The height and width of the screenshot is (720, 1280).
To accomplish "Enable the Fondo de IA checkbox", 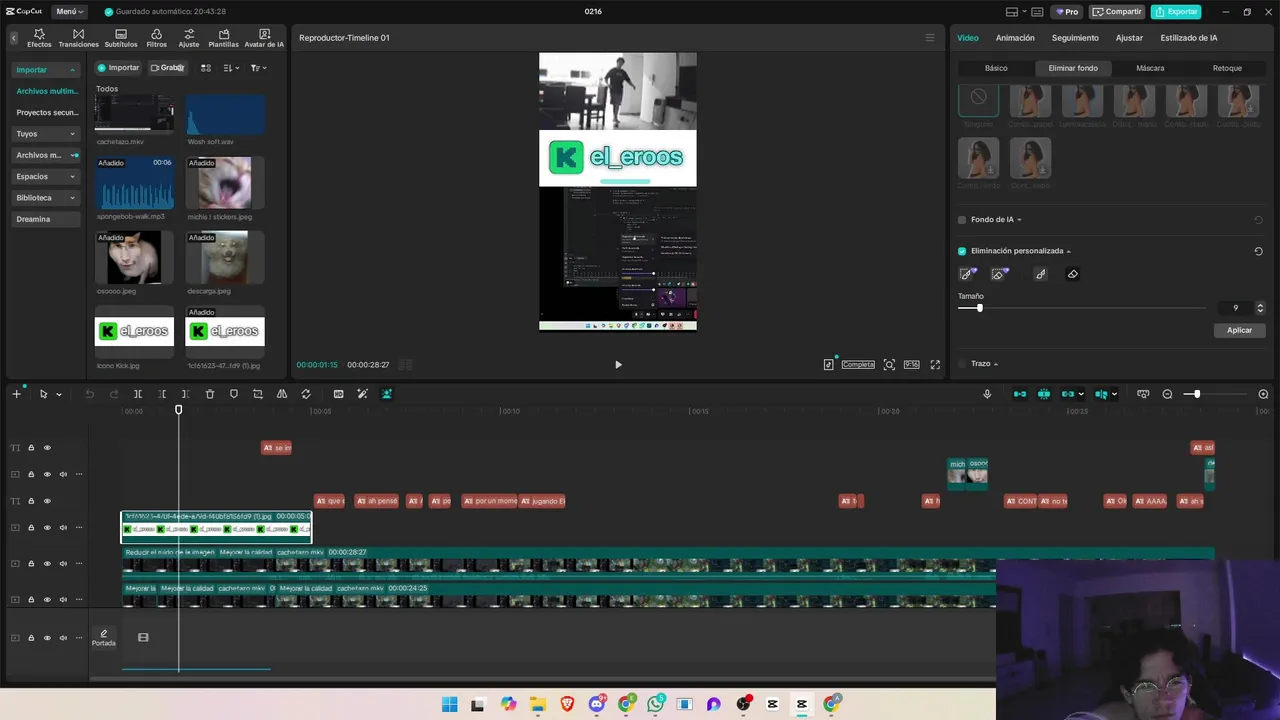I will (962, 220).
